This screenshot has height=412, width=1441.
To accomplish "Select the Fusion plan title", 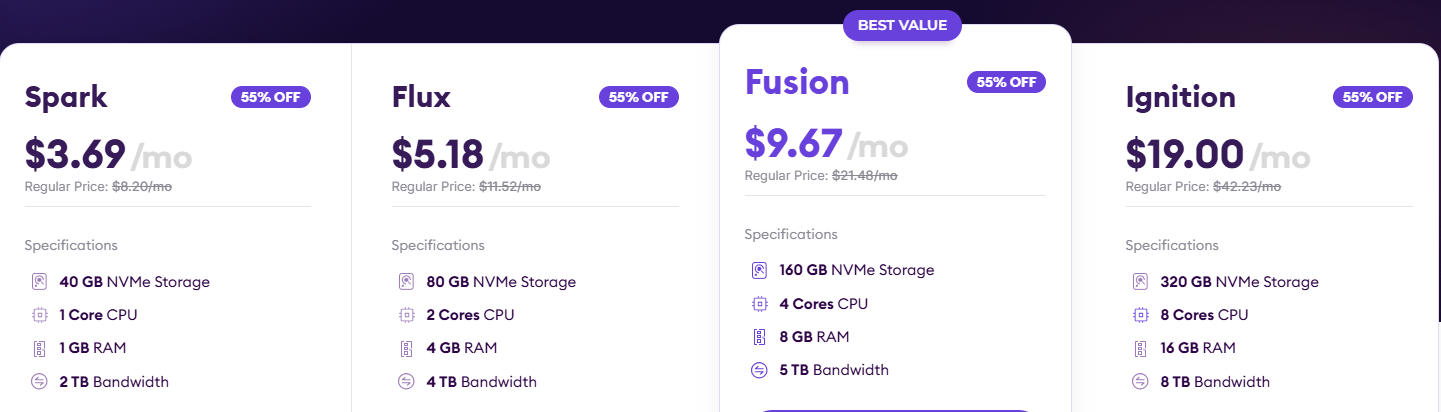I will point(797,82).
